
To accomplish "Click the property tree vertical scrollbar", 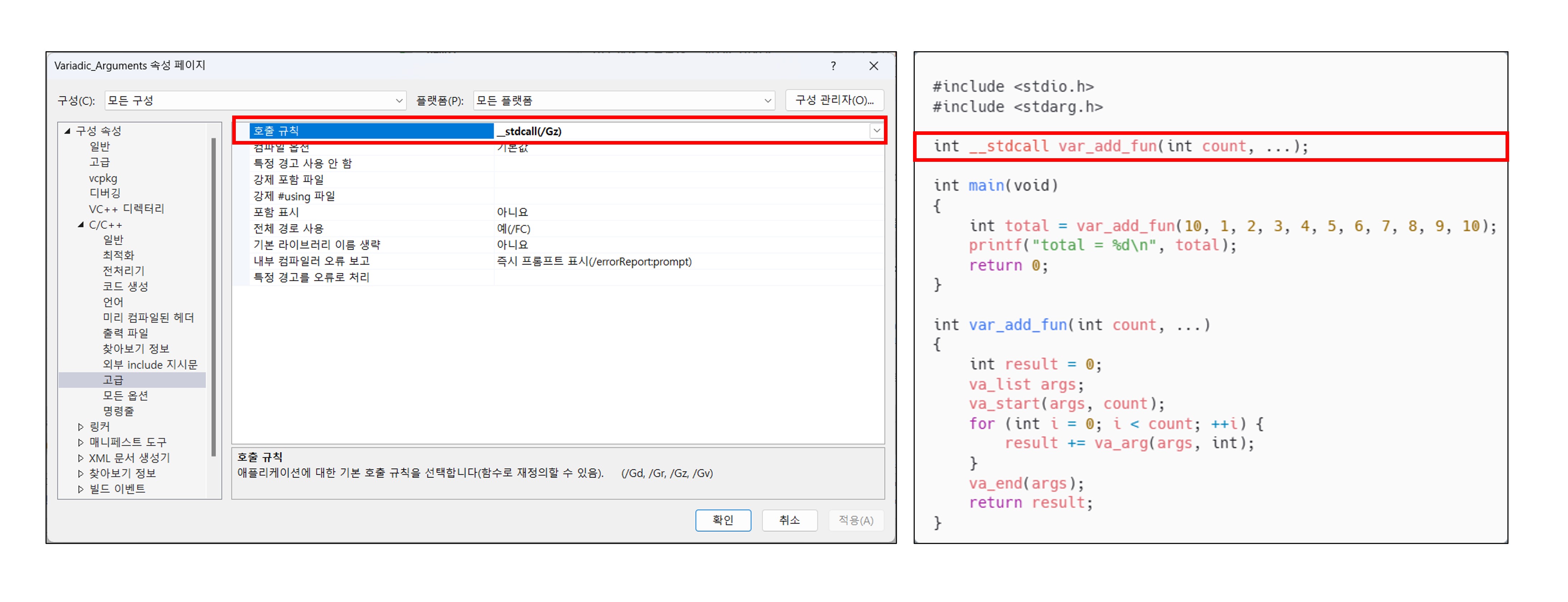I will (214, 296).
